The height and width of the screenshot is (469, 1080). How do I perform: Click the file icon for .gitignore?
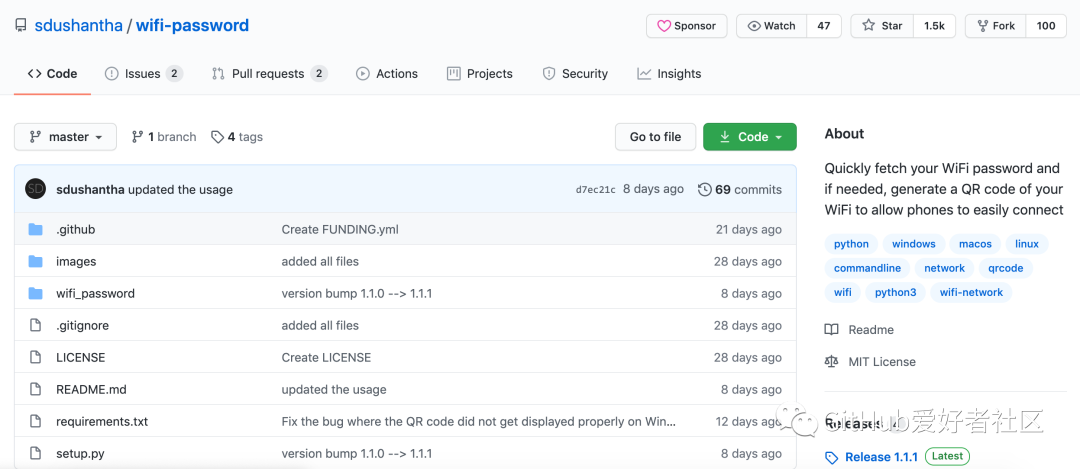coord(36,325)
